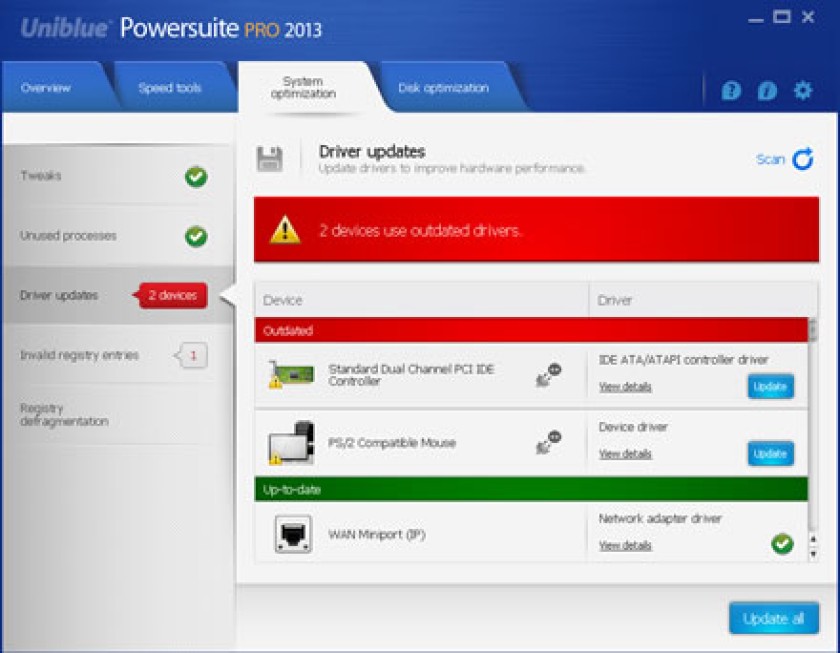Select 'Standard Dual Channel PCI IDE Controller' text
The height and width of the screenshot is (653, 840).
coord(411,374)
